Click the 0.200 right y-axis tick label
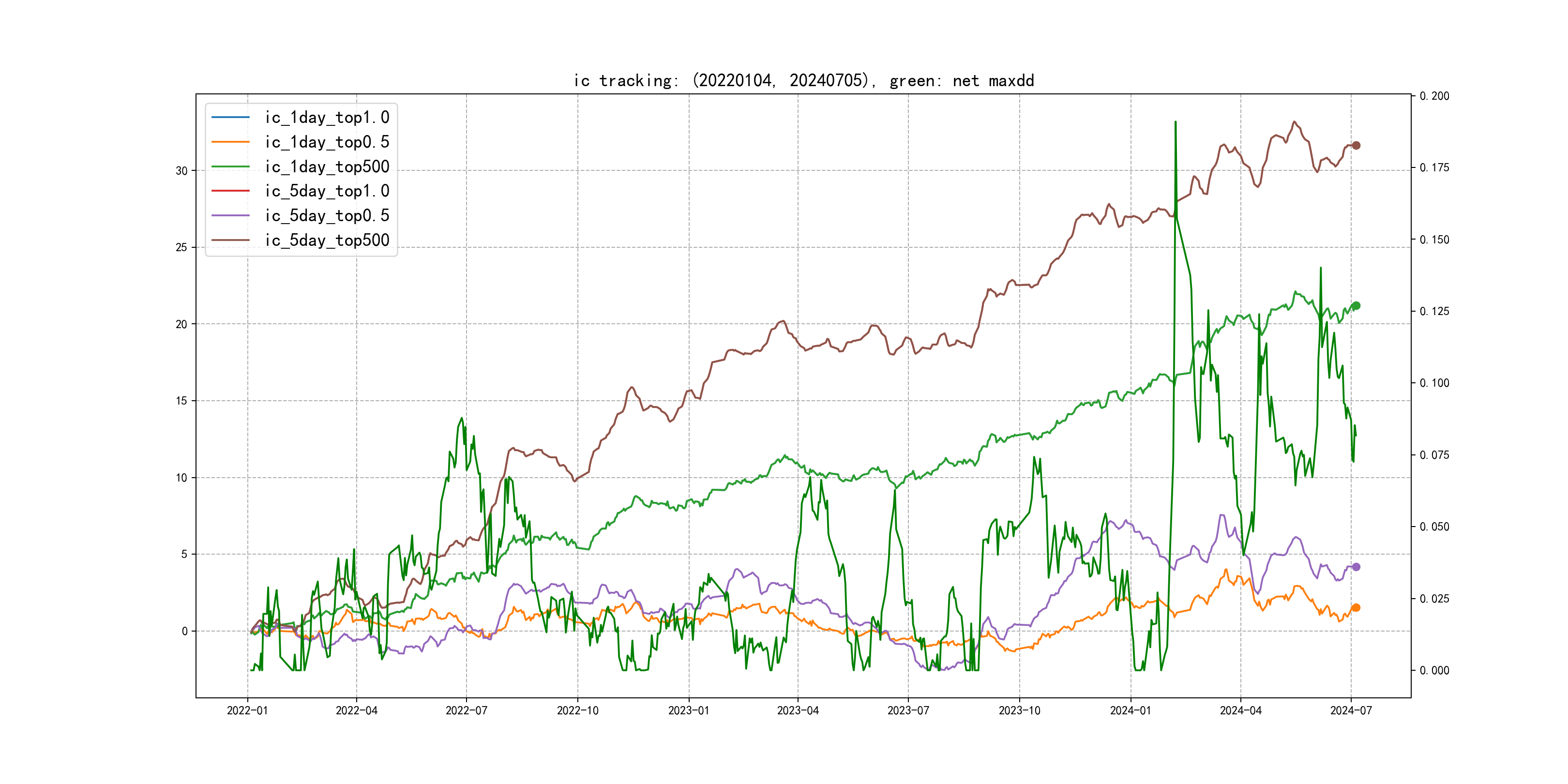The width and height of the screenshot is (1568, 784). tap(1434, 96)
